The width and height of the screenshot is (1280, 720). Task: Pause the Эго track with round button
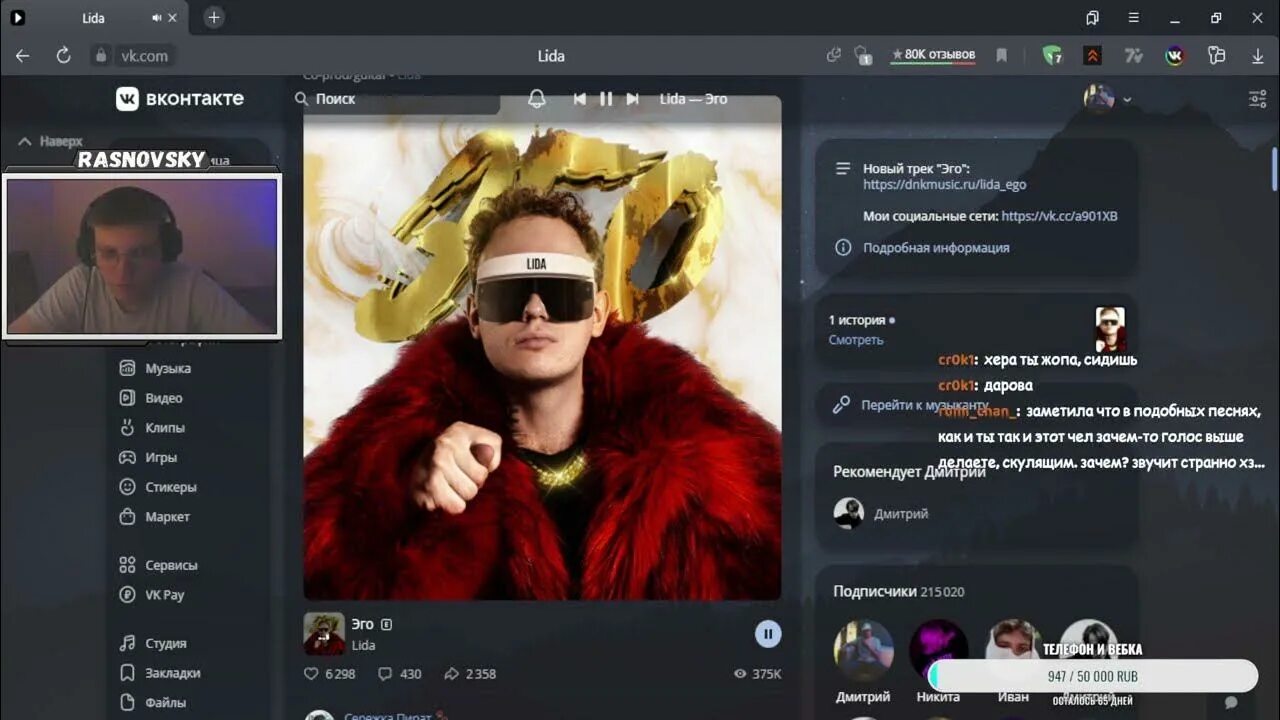768,633
